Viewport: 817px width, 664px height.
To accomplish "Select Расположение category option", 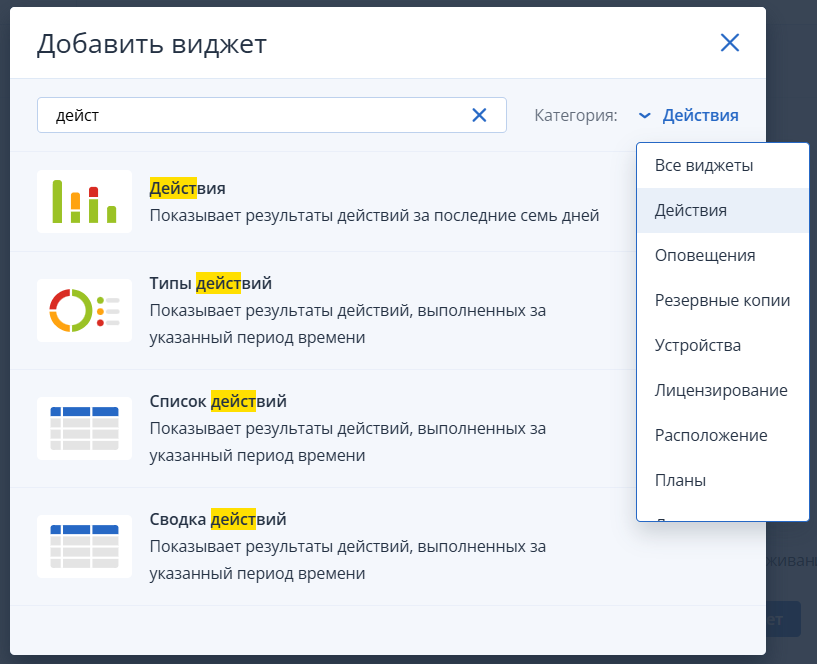I will 722,435.
